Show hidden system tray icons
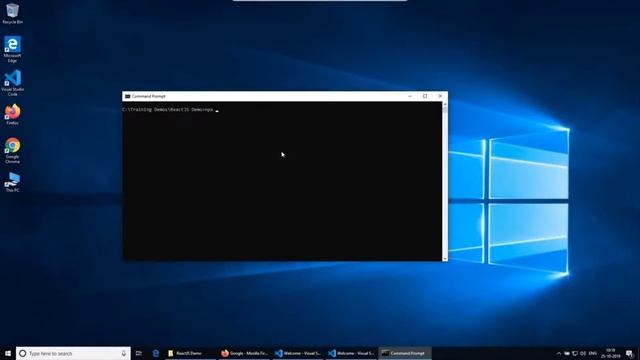 (559, 353)
